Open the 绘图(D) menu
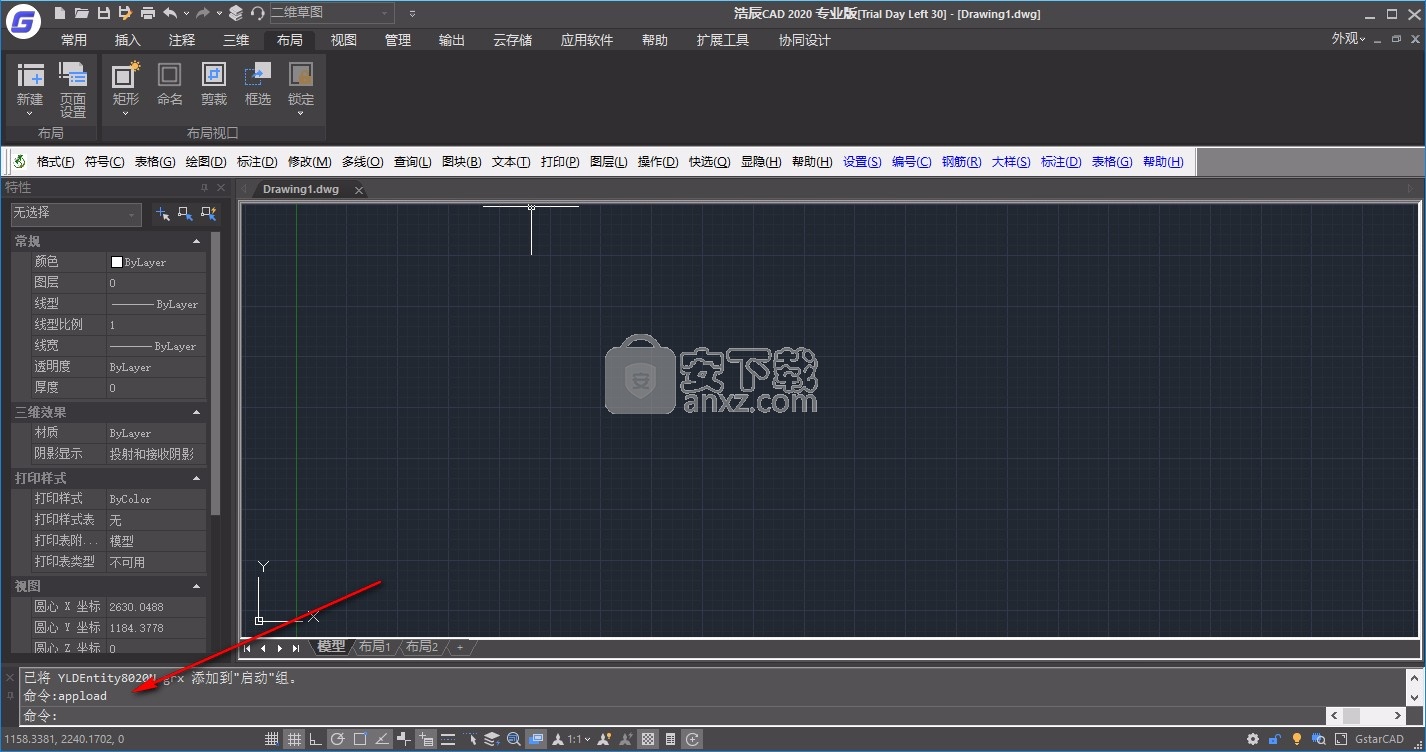 click(206, 162)
